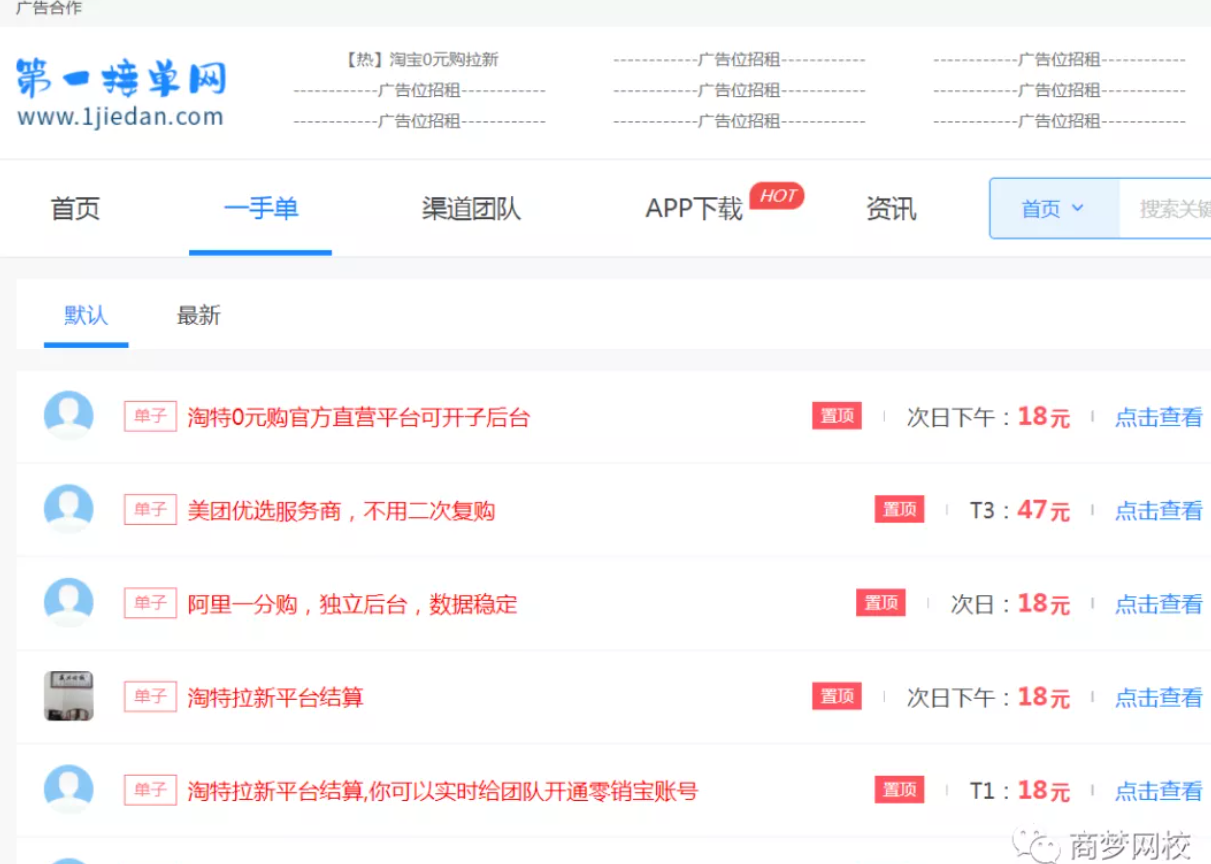This screenshot has height=864, width=1211.
Task: Open post 阿里一分购,独立后台,数据稳定
Action: click(x=353, y=605)
